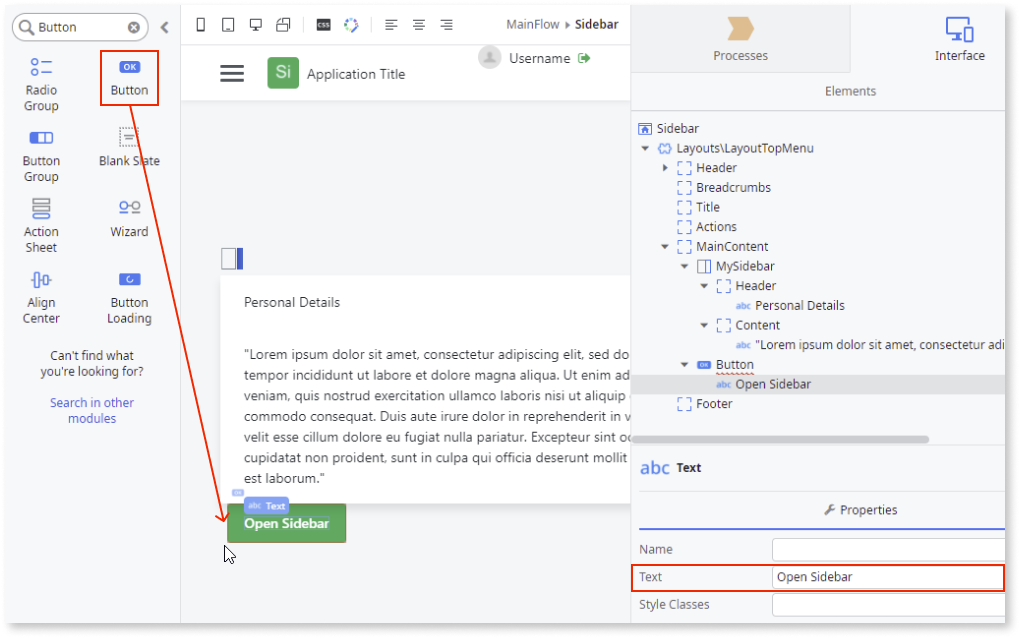Select the Wizard widget
This screenshot has width=1020, height=638.
coord(129,215)
